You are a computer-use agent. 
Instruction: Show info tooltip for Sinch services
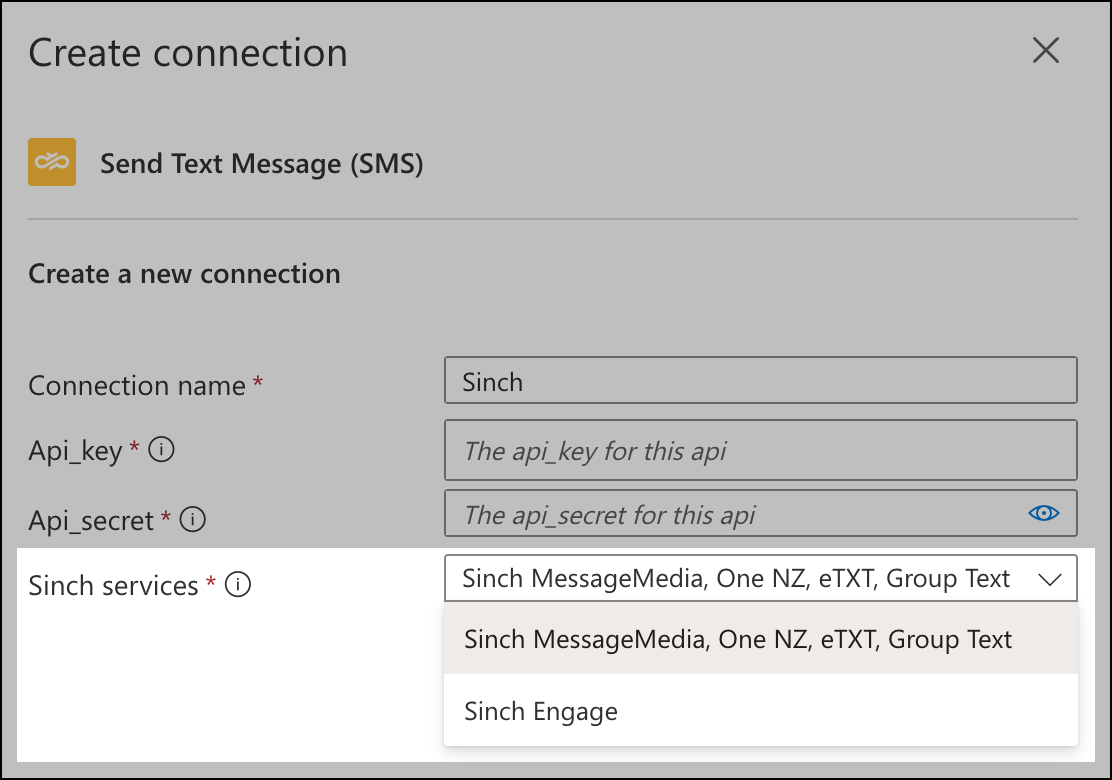(238, 584)
